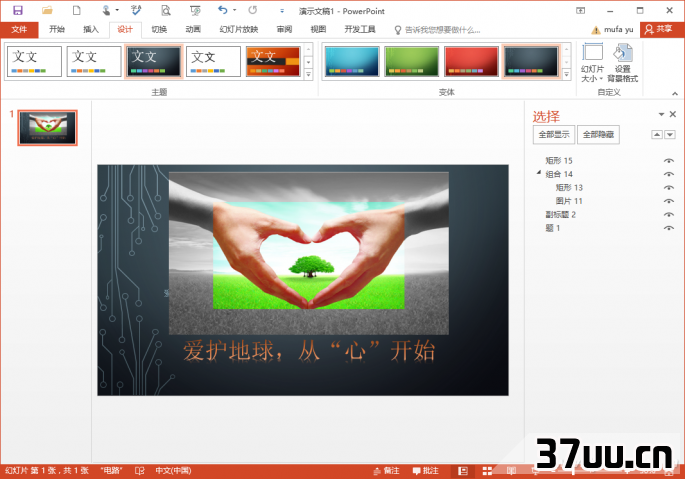Viewport: 685px width, 479px height.
Task: Collapse the ribbon with the chevron arrow
Action: [x=675, y=93]
